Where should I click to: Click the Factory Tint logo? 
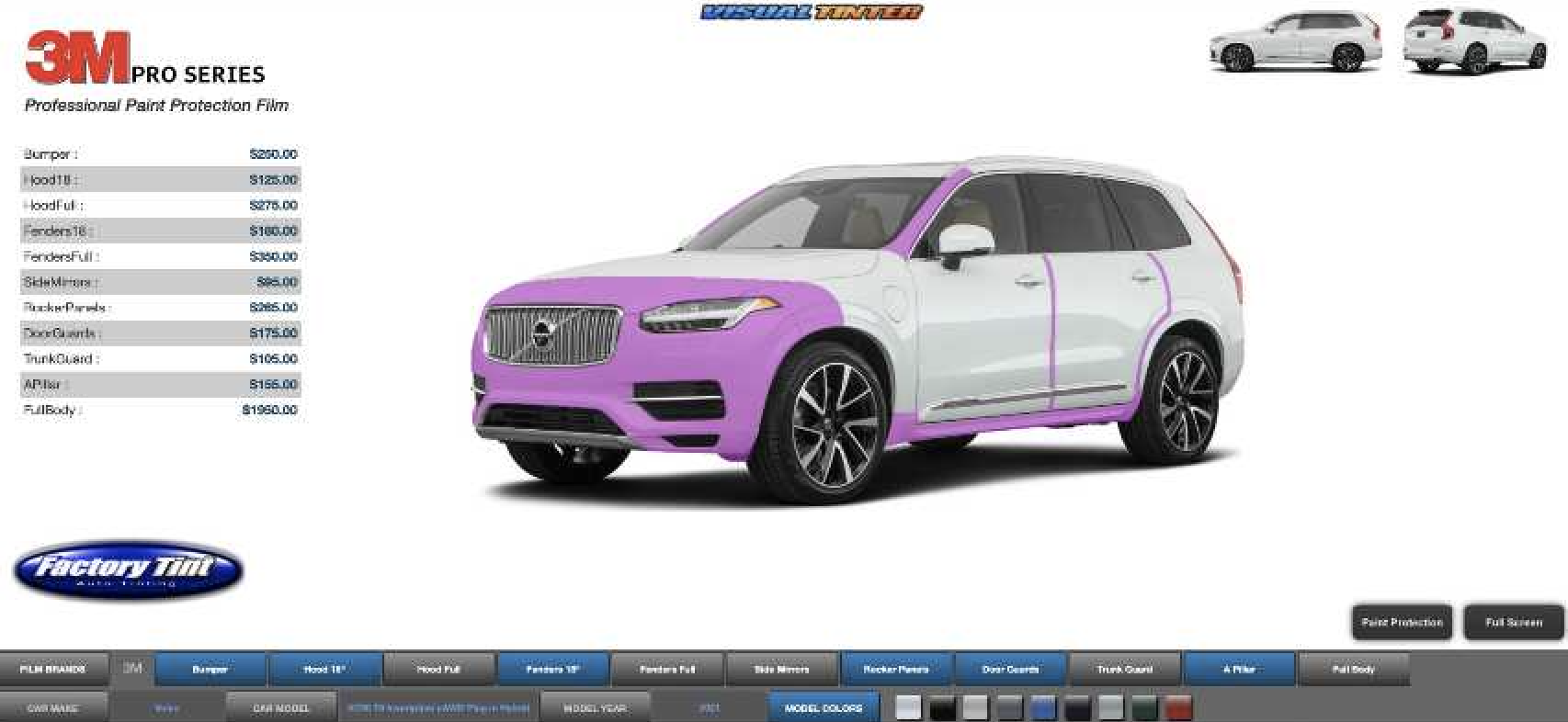[129, 570]
